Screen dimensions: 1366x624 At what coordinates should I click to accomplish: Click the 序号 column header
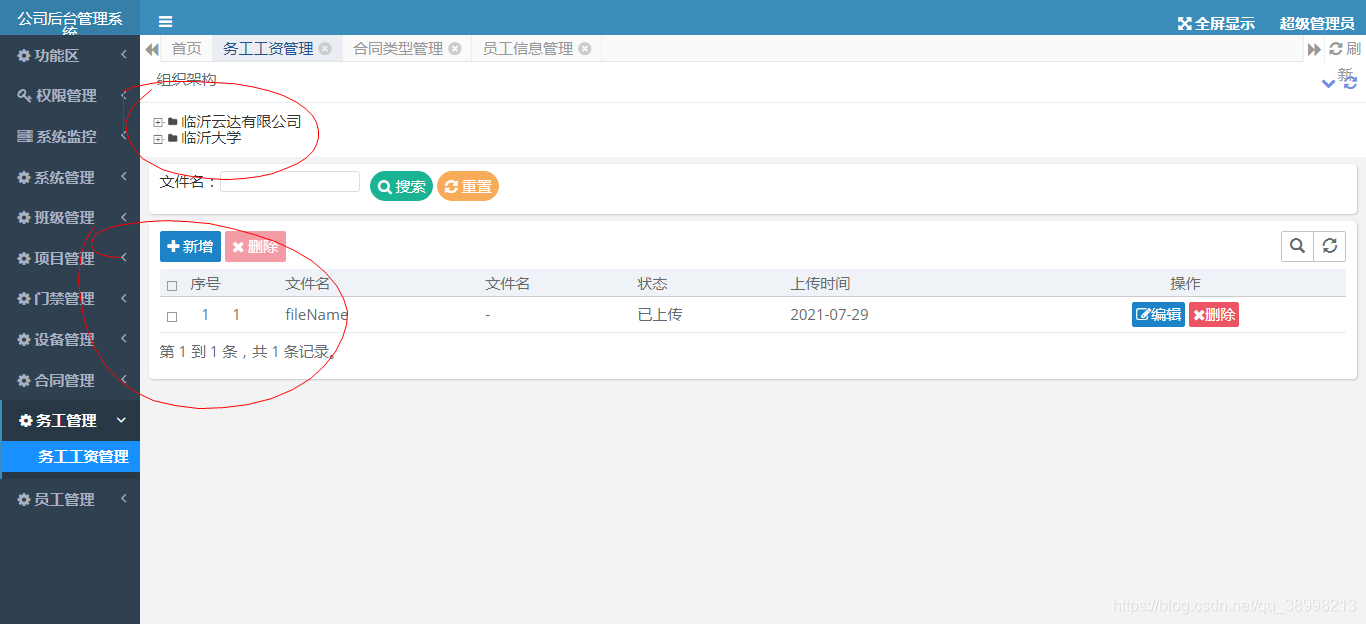[x=205, y=284]
